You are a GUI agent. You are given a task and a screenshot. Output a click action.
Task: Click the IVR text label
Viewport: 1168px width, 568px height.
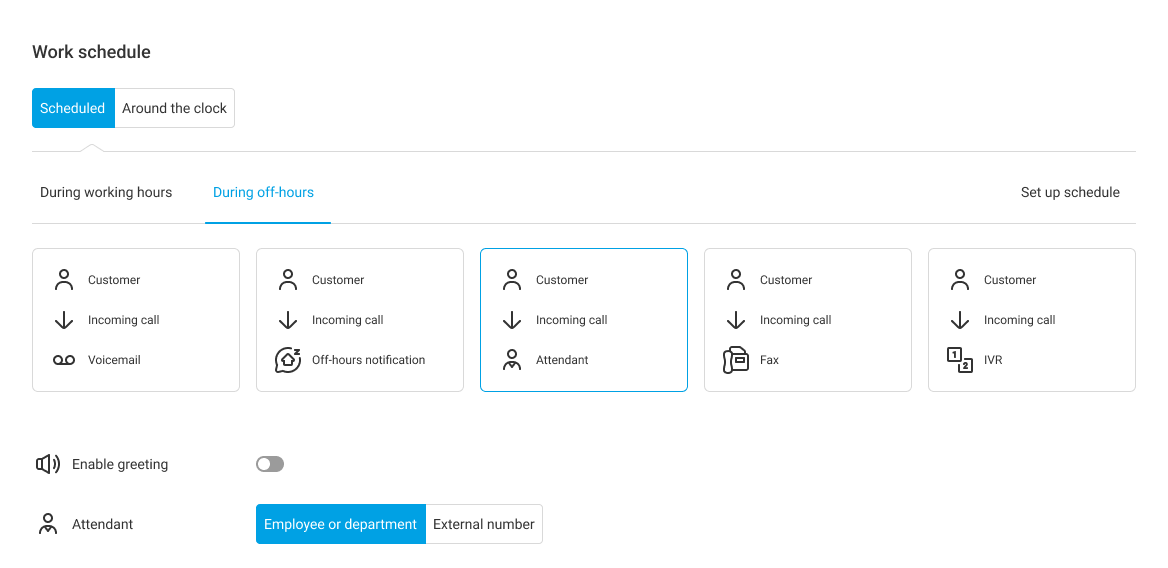click(993, 360)
